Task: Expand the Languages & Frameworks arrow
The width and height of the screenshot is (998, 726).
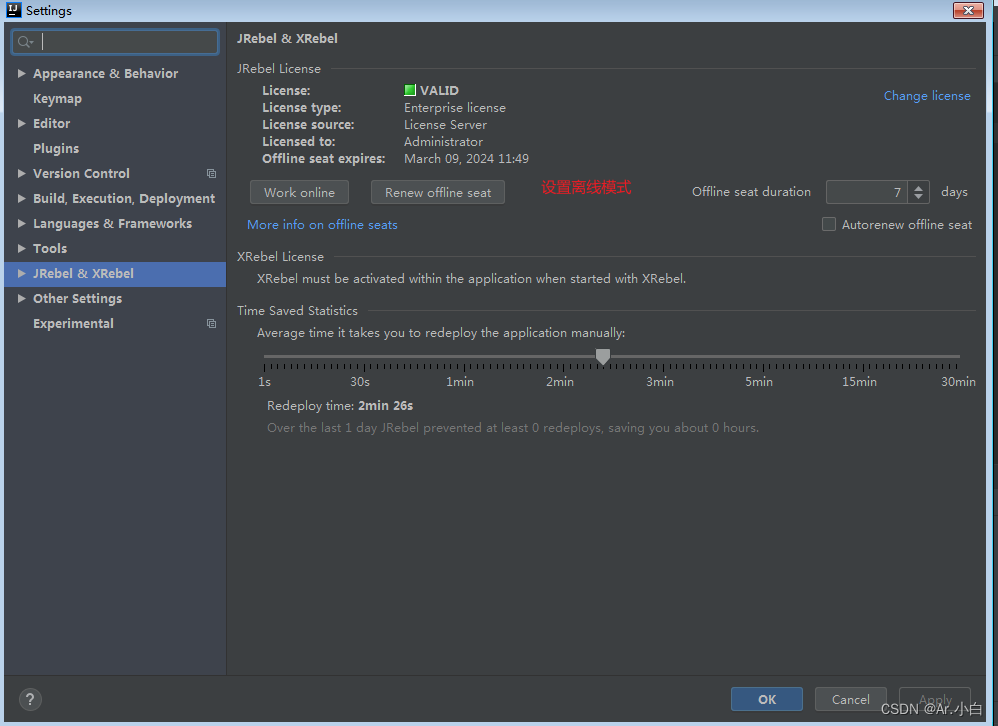Action: coord(22,223)
